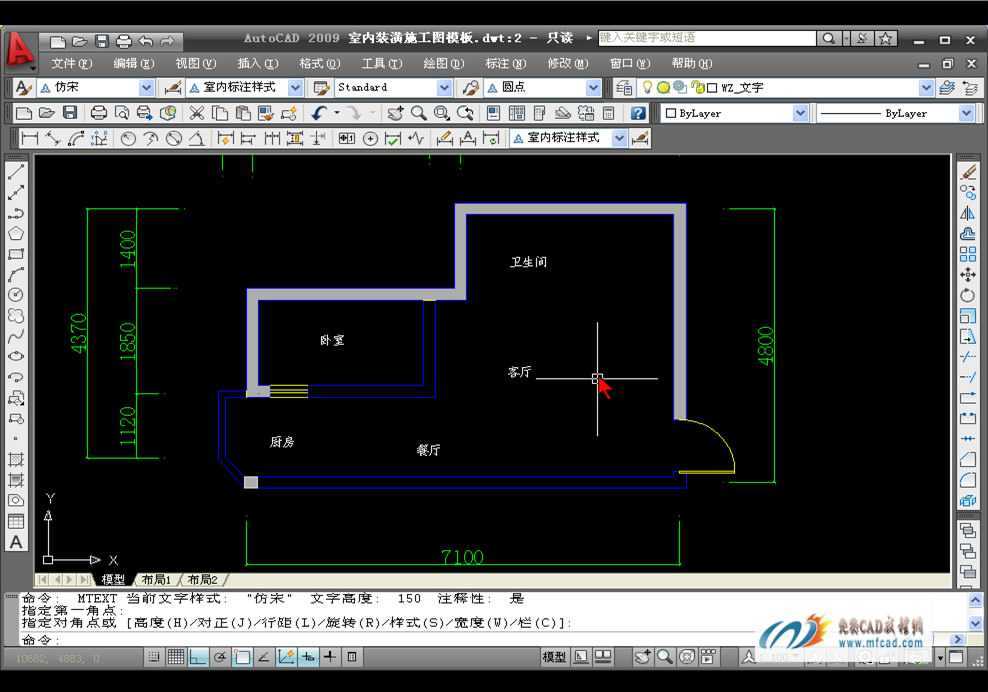Expand 室内标注样式 dropdown in dimension toolbar

(619, 138)
